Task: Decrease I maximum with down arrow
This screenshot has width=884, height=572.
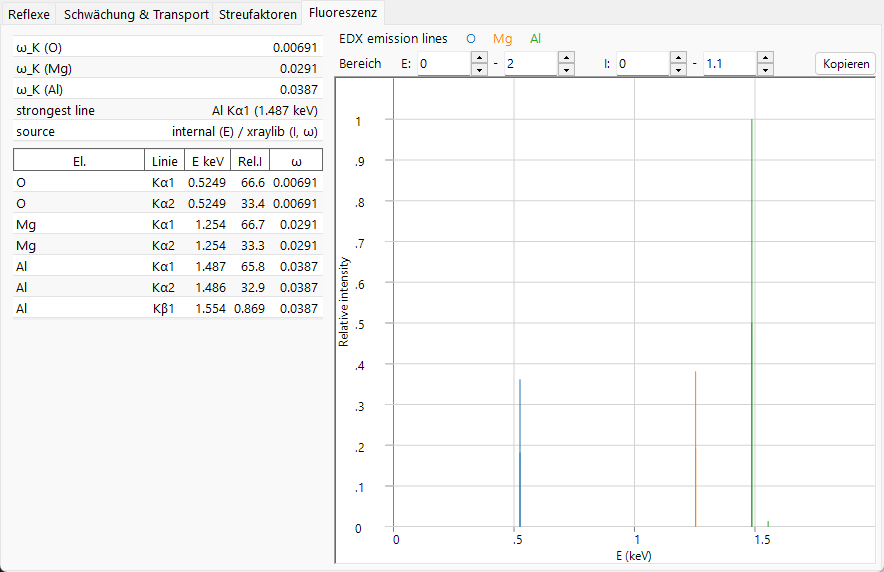Action: tap(765, 69)
